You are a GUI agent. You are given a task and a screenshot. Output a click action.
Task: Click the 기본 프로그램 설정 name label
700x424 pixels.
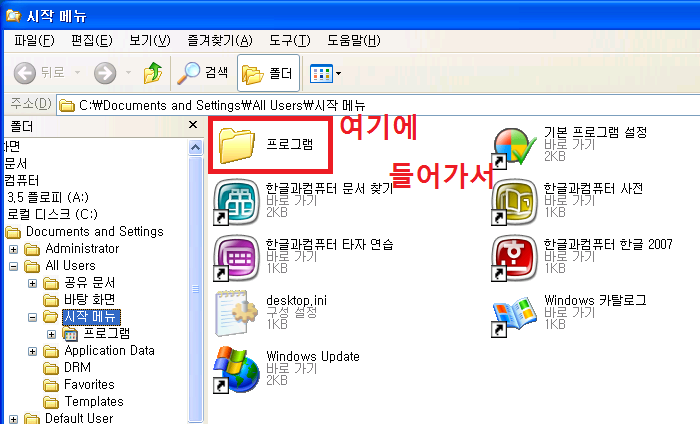[x=596, y=132]
